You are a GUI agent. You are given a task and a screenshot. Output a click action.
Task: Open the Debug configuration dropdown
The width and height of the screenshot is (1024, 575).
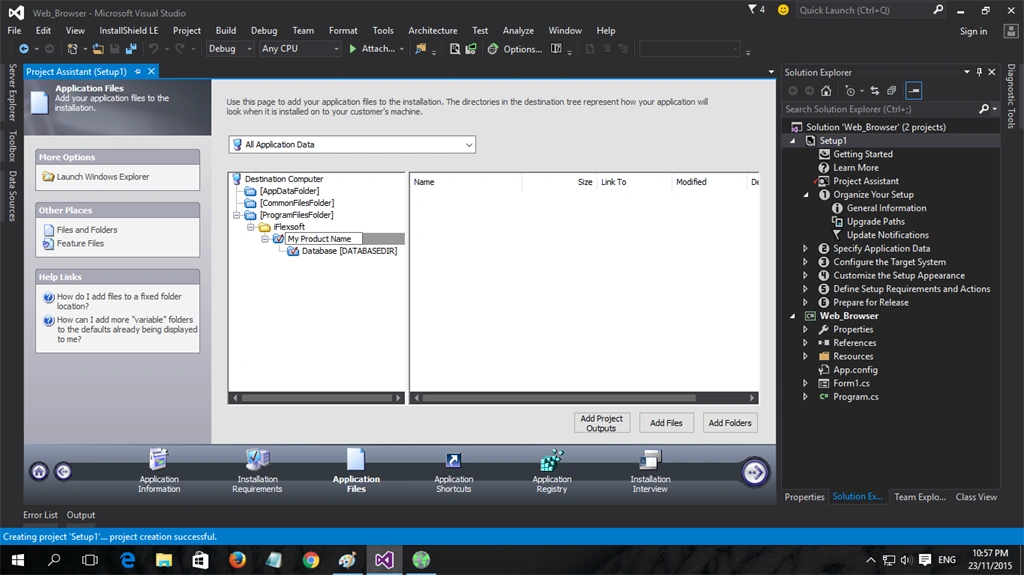click(x=230, y=48)
